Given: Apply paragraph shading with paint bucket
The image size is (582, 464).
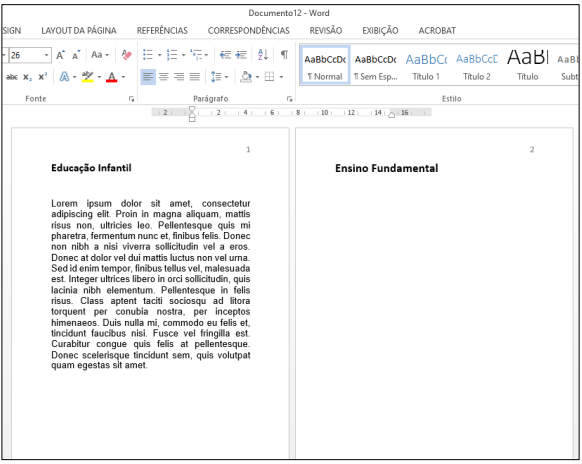Looking at the screenshot, I should pos(246,77).
